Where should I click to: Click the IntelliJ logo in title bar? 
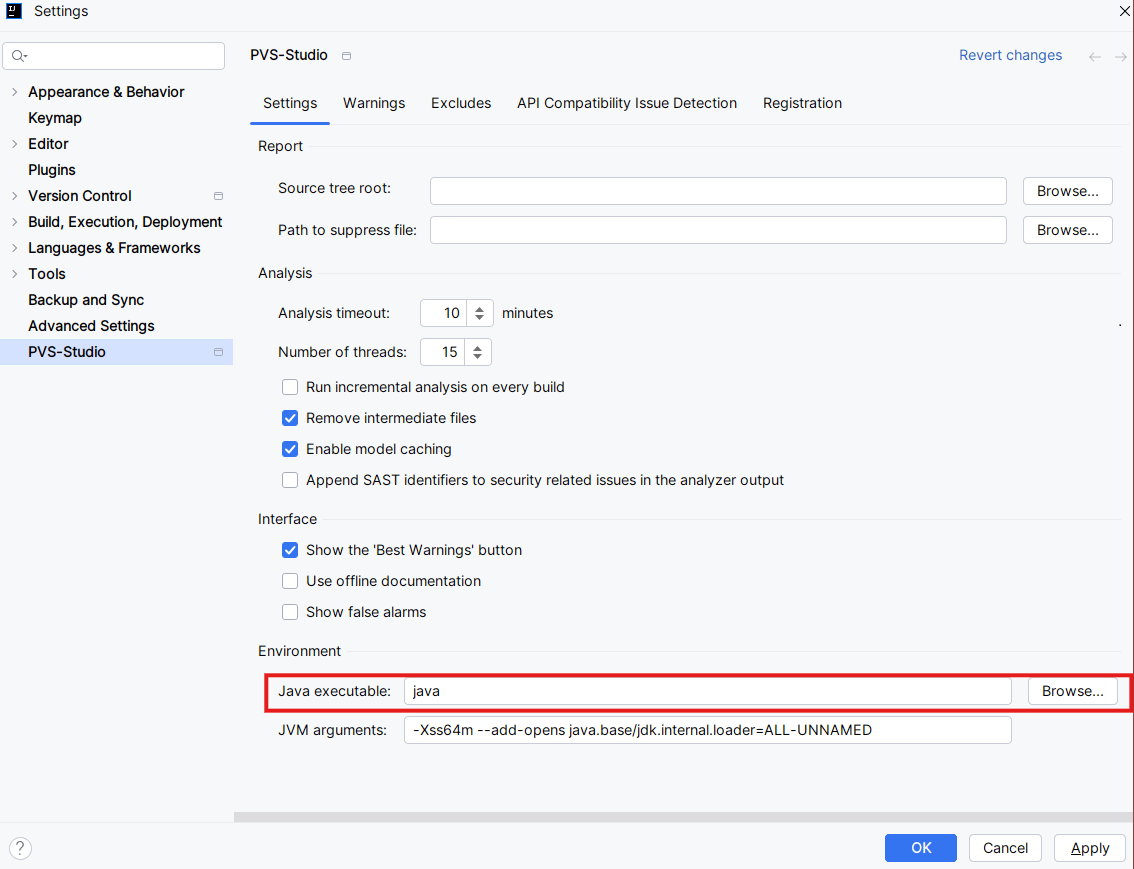(15, 12)
